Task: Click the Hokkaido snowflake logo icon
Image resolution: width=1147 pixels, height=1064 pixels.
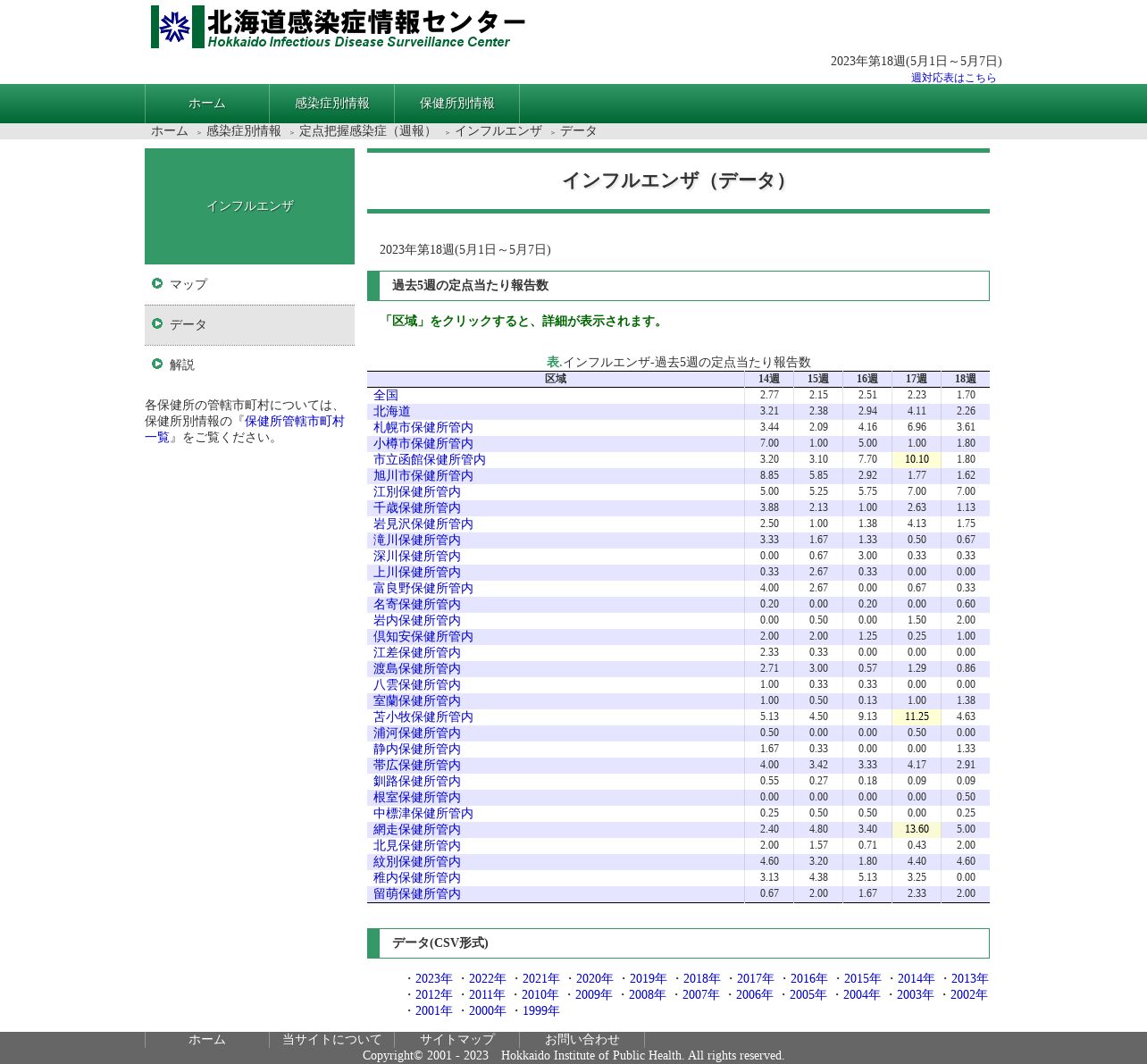Action: [177, 27]
